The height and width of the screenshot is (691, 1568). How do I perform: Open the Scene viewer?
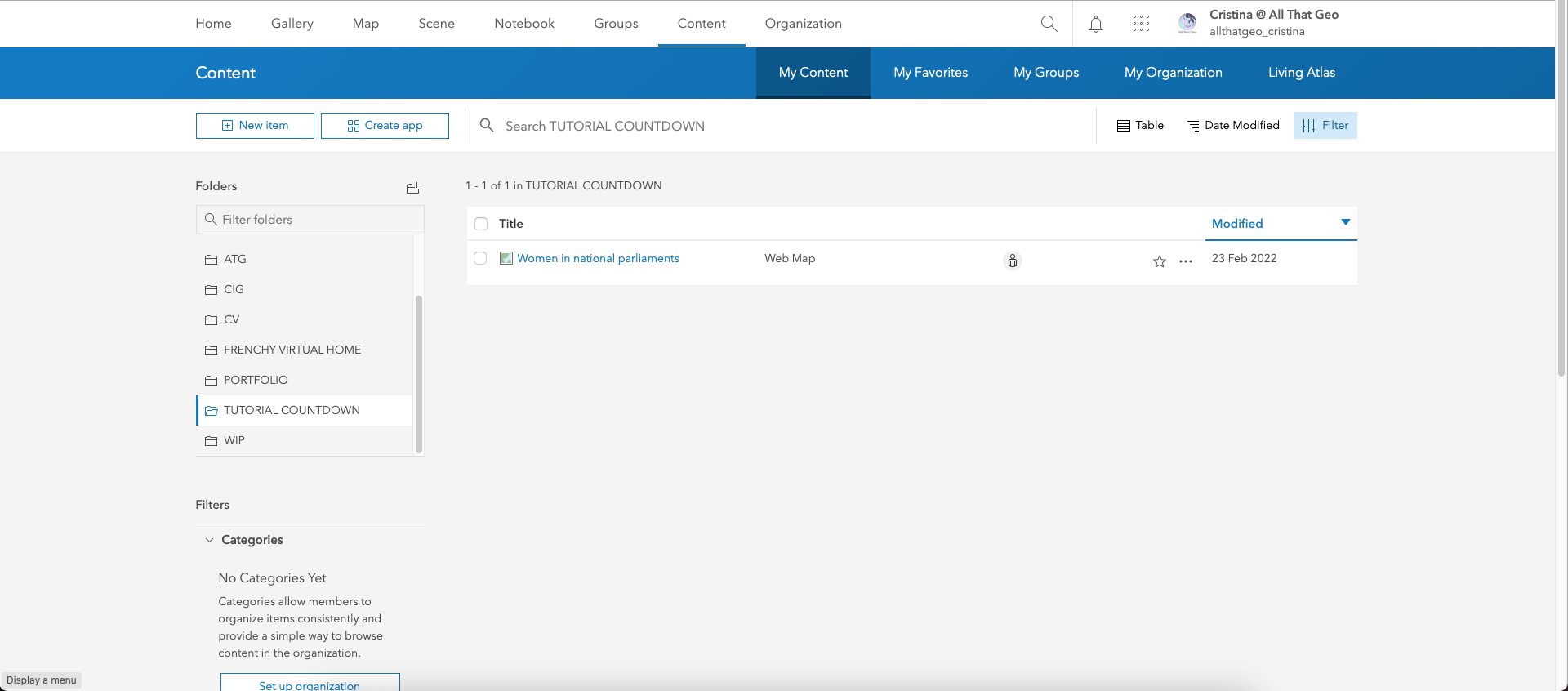coord(437,24)
